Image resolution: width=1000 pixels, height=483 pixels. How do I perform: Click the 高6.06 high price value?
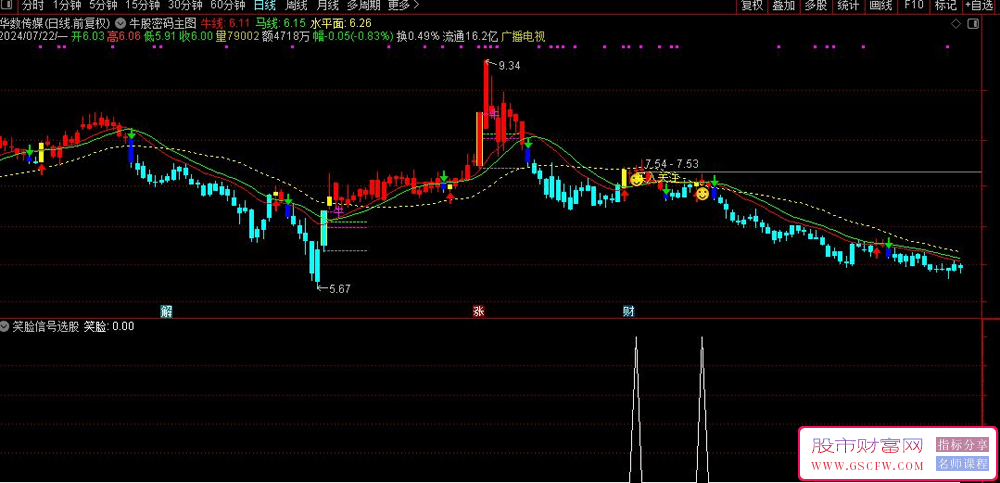(x=124, y=36)
